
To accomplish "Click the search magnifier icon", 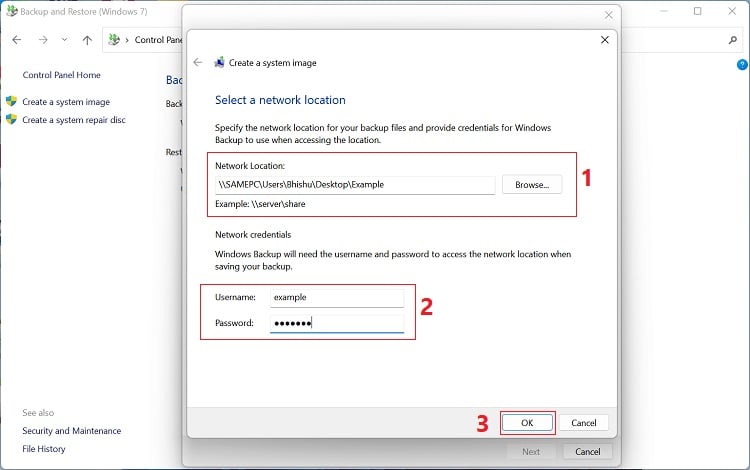I will [x=732, y=40].
